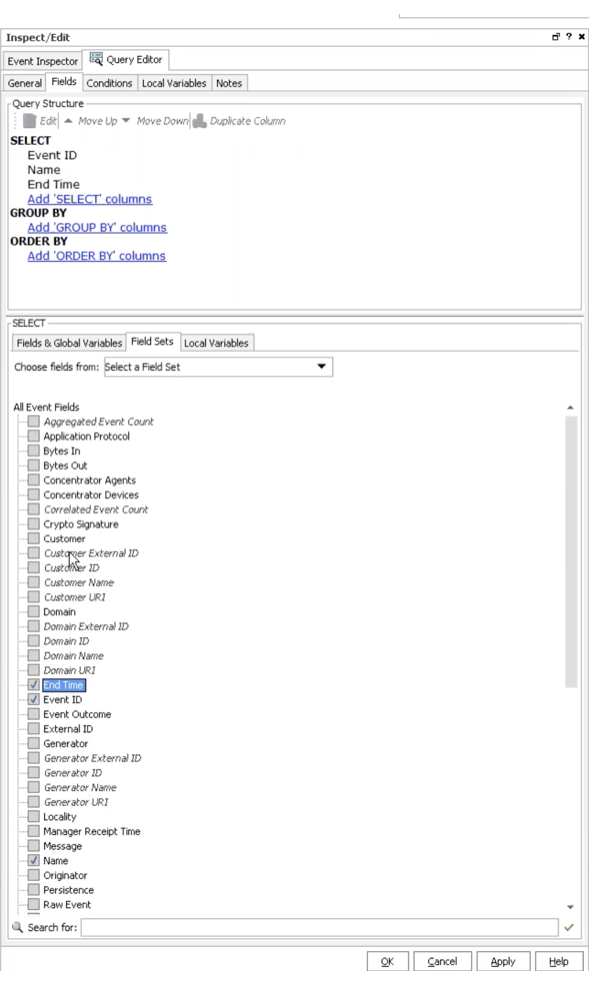
Task: Click Add 'GROUP BY' columns link
Action: (x=97, y=227)
